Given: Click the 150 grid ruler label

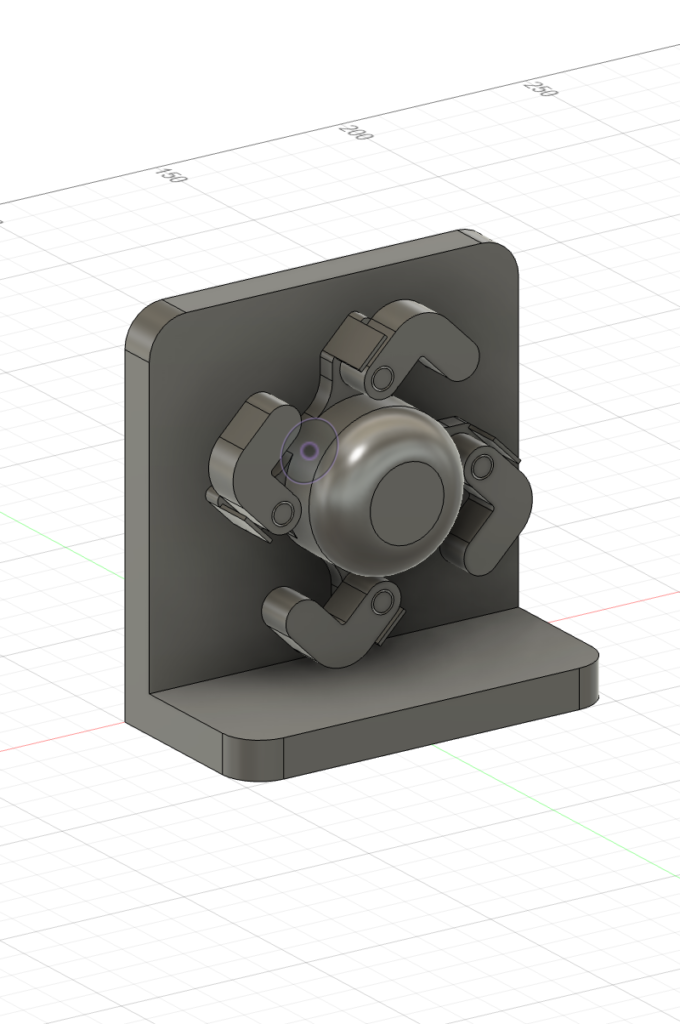Looking at the screenshot, I should (171, 175).
